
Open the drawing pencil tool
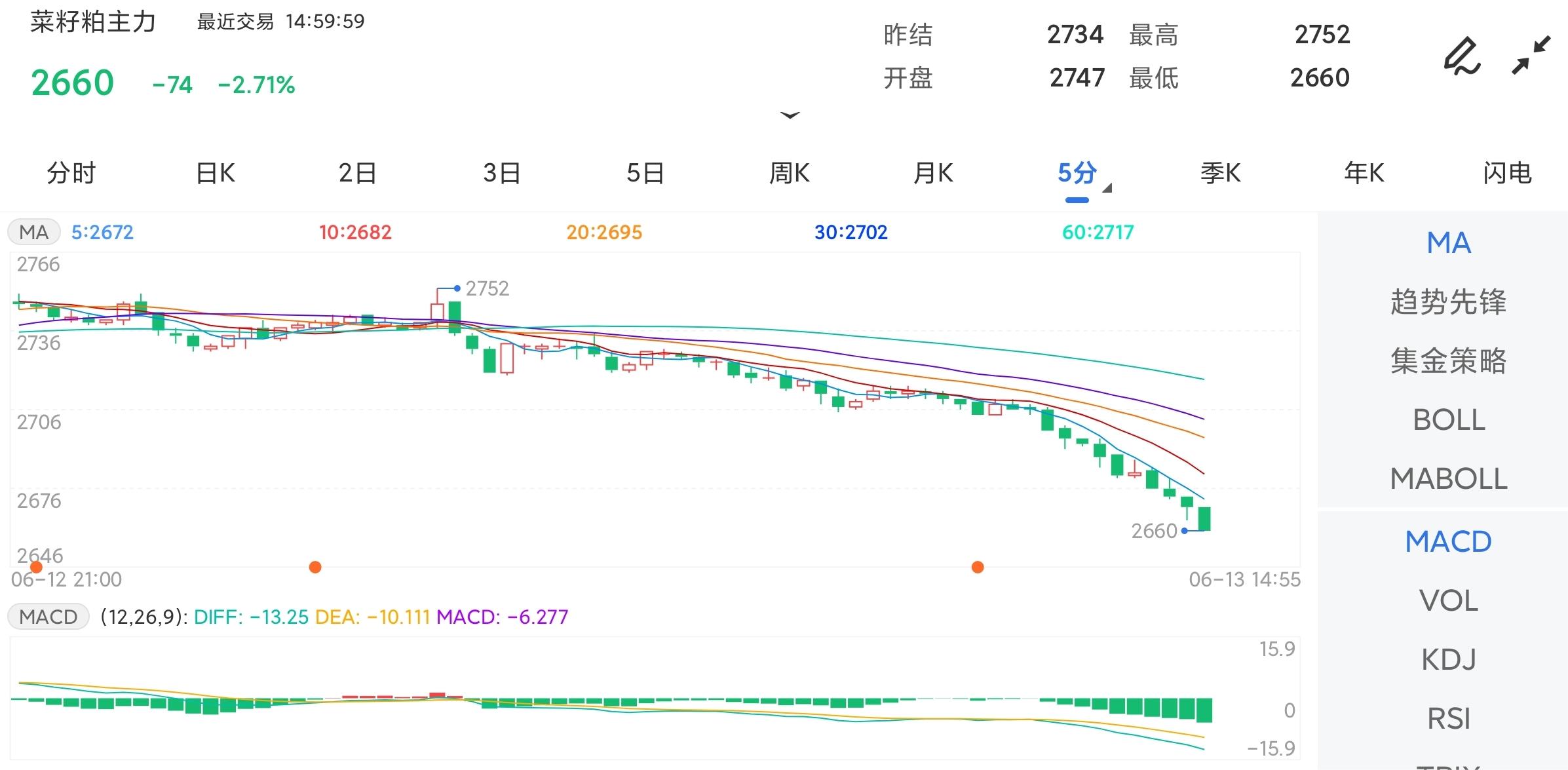tap(1462, 56)
